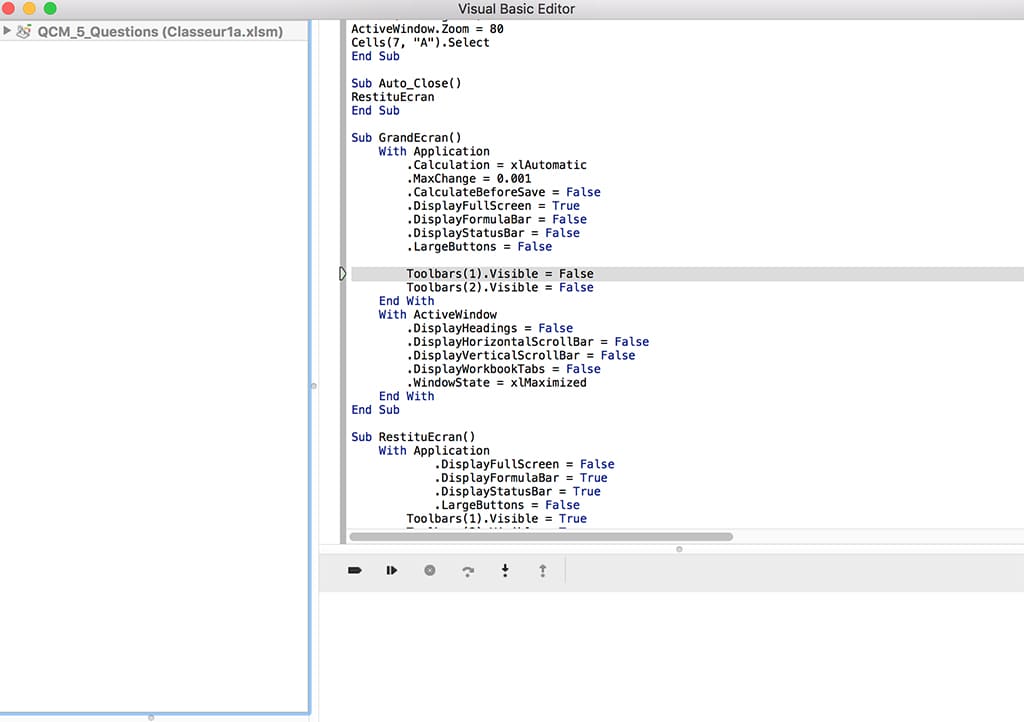Viewport: 1024px width, 722px height.
Task: Click the horizontal scrollbar of the code pane
Action: [x=540, y=537]
